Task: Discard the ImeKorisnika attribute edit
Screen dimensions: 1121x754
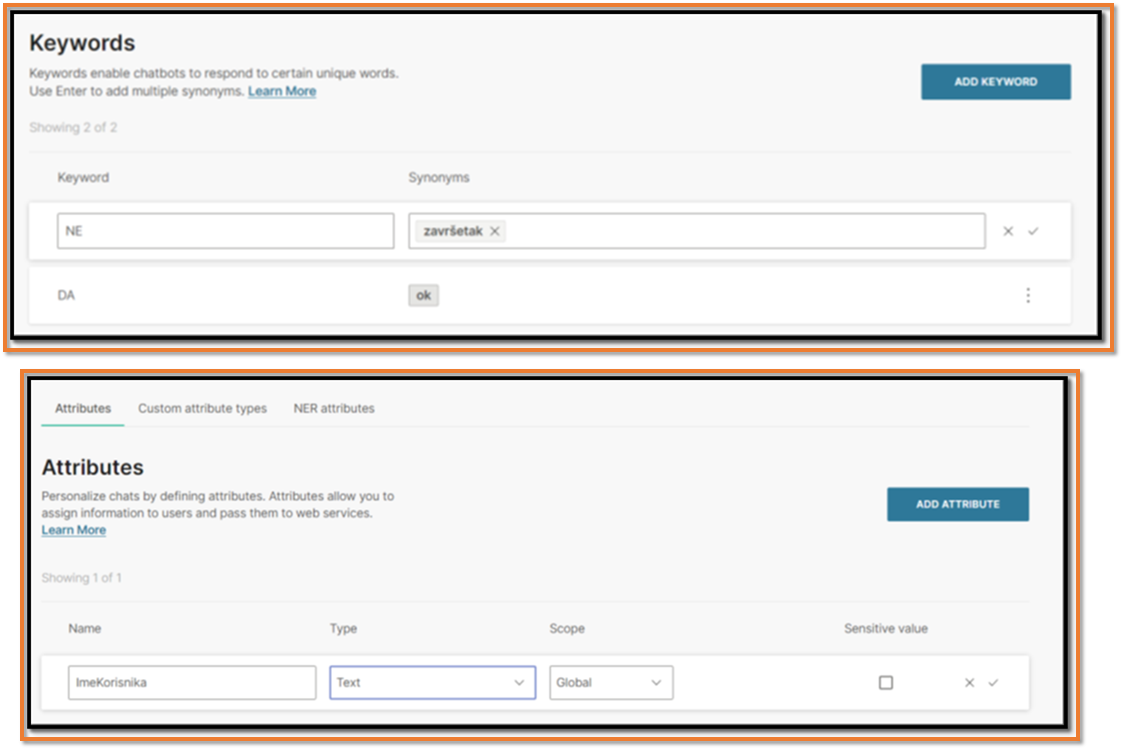Action: [x=969, y=683]
